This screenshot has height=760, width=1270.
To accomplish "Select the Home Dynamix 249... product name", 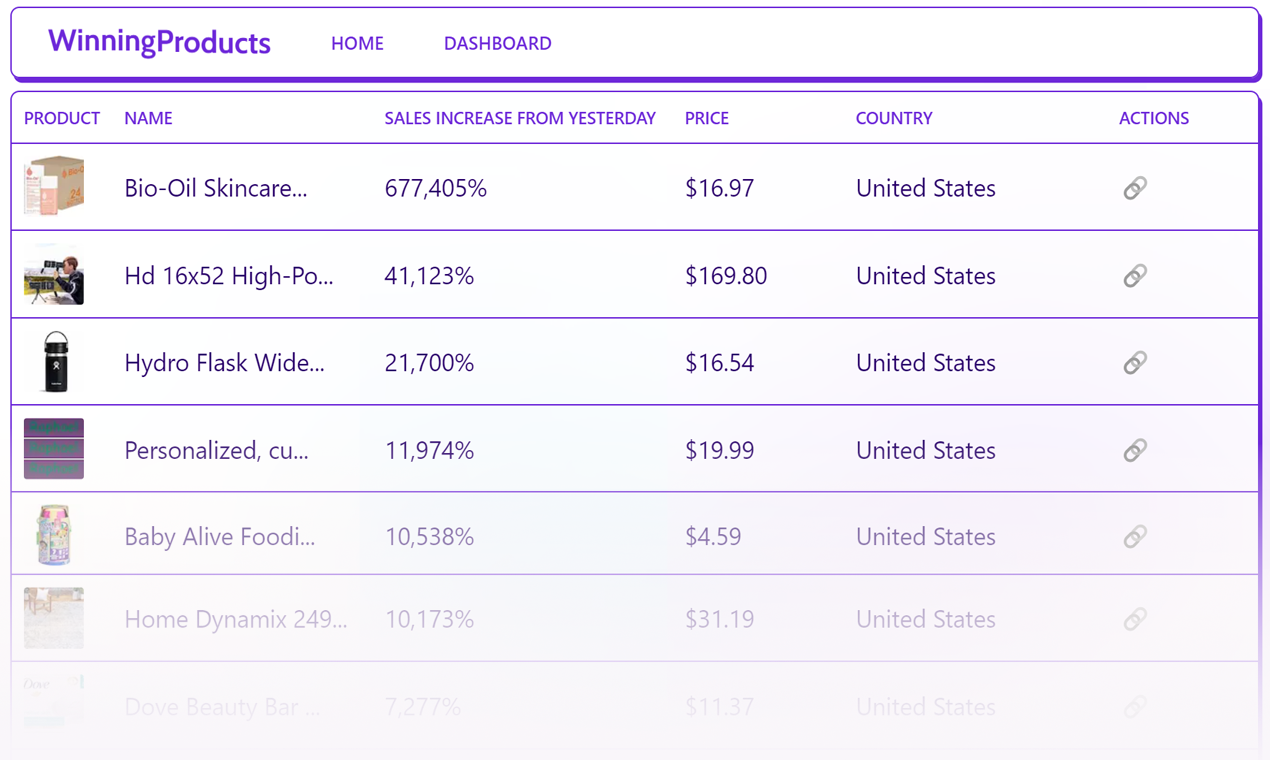I will pyautogui.click(x=236, y=620).
